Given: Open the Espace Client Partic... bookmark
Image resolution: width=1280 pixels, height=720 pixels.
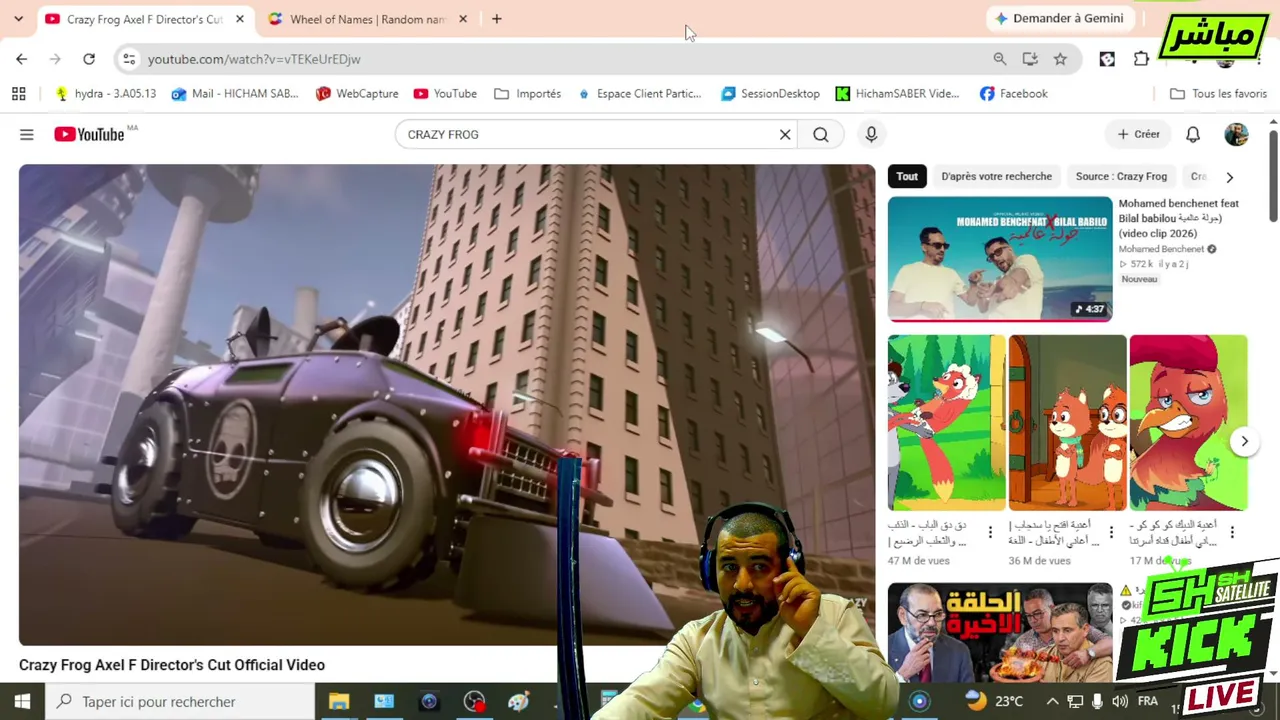Looking at the screenshot, I should (639, 94).
